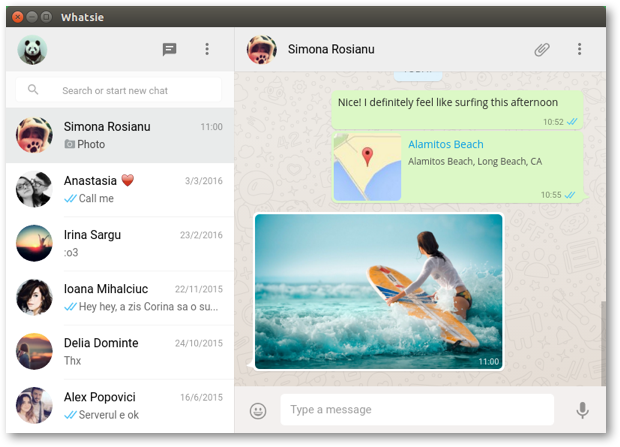Open the emoji picker smiley
The height and width of the screenshot is (447, 620).
258,411
